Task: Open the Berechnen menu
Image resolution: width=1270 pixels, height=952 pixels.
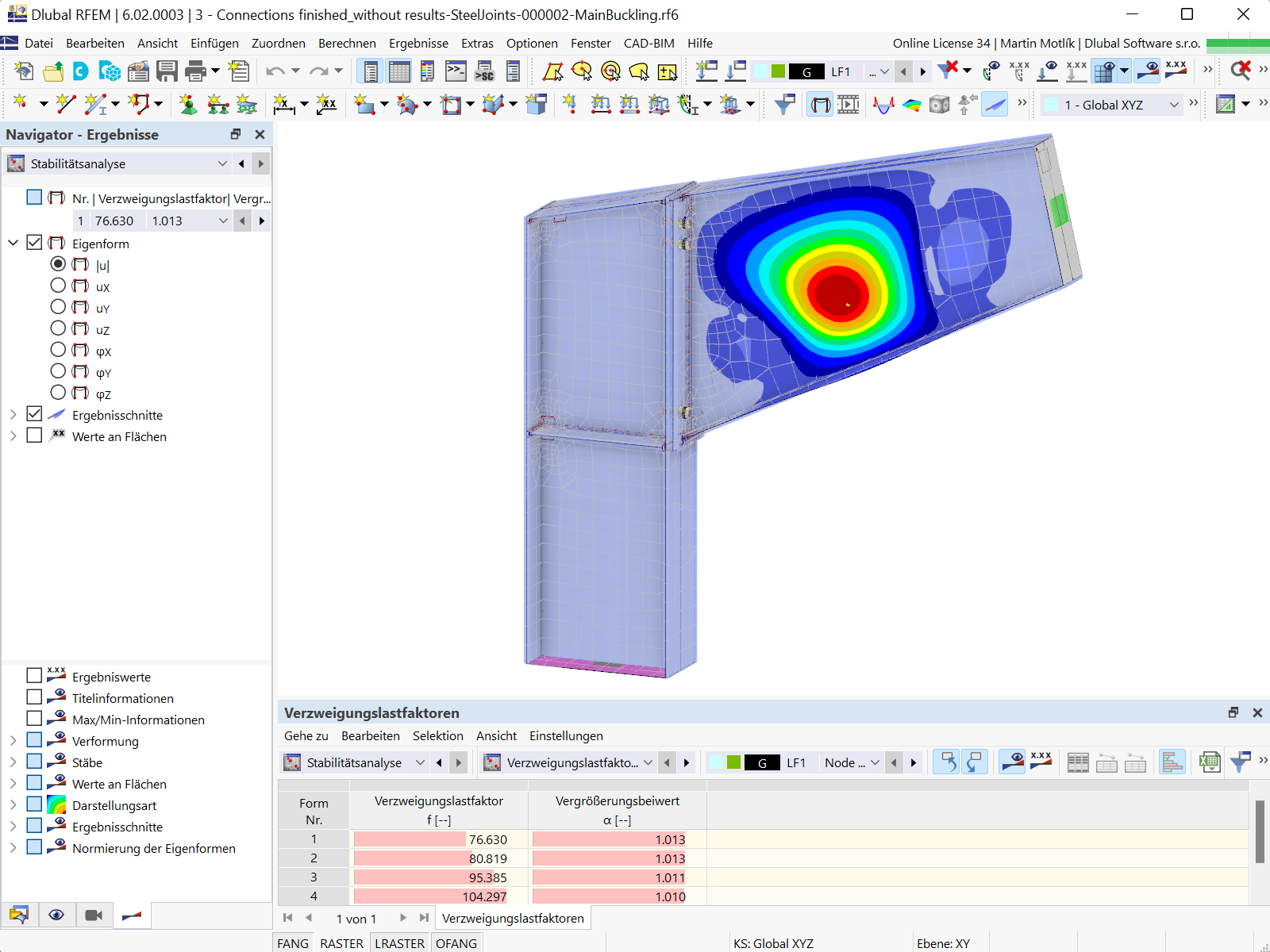Action: (347, 43)
